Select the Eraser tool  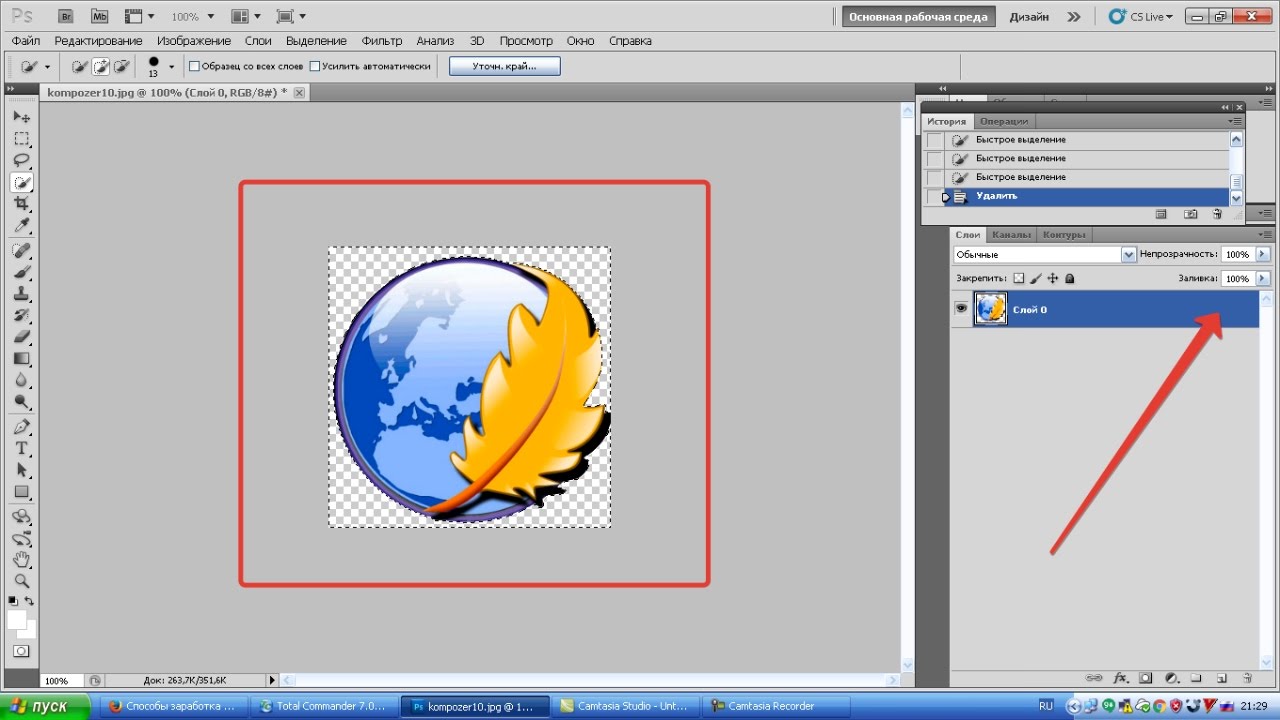(21, 337)
